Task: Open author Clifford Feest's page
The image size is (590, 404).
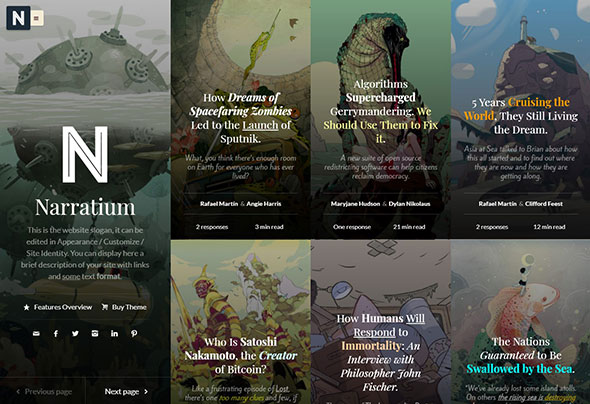Action: (544, 204)
